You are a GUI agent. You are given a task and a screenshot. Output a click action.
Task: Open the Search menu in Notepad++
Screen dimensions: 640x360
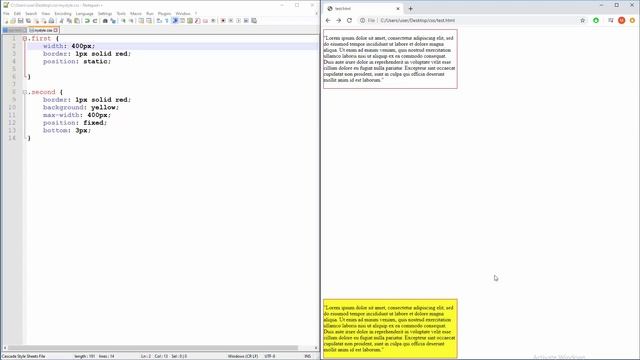(31, 13)
